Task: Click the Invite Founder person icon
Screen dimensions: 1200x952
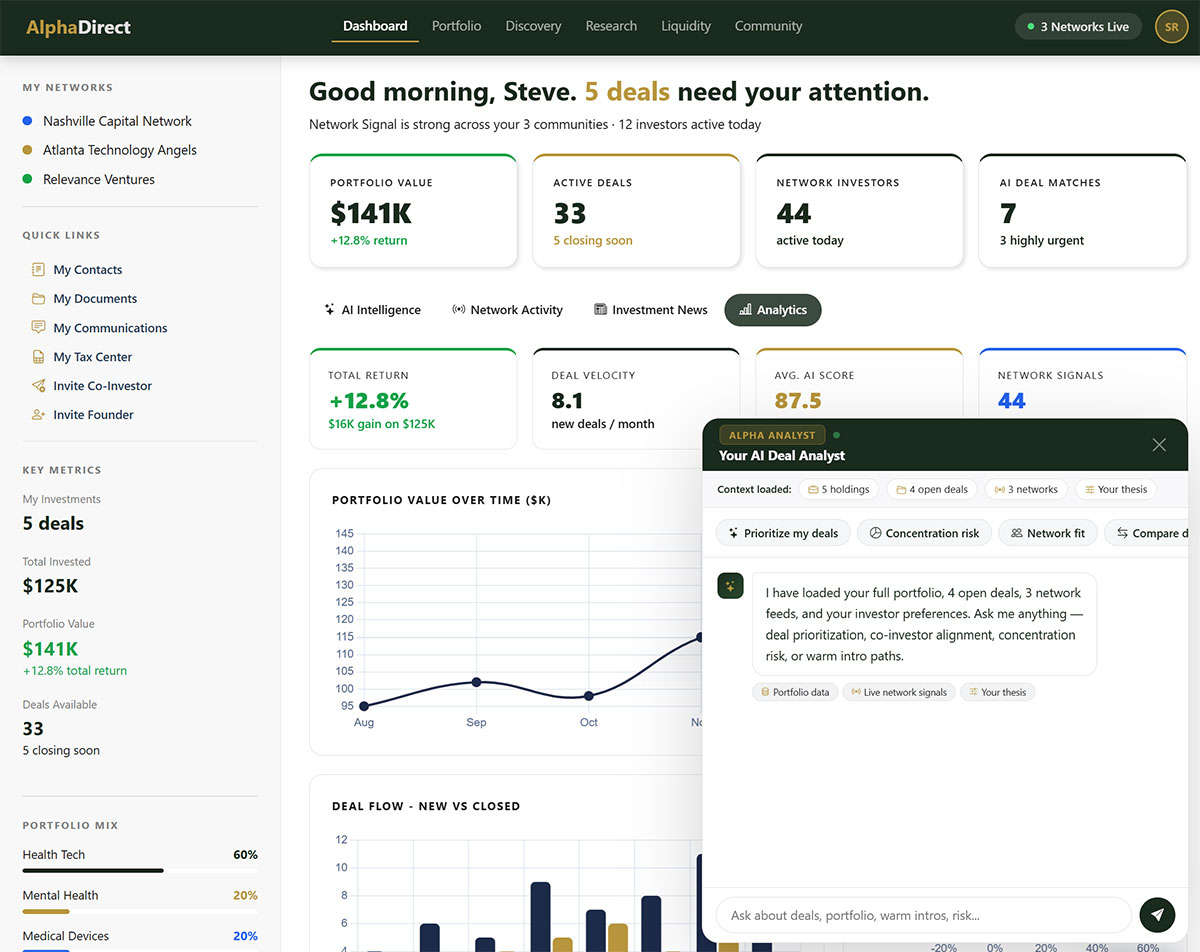Action: click(38, 415)
